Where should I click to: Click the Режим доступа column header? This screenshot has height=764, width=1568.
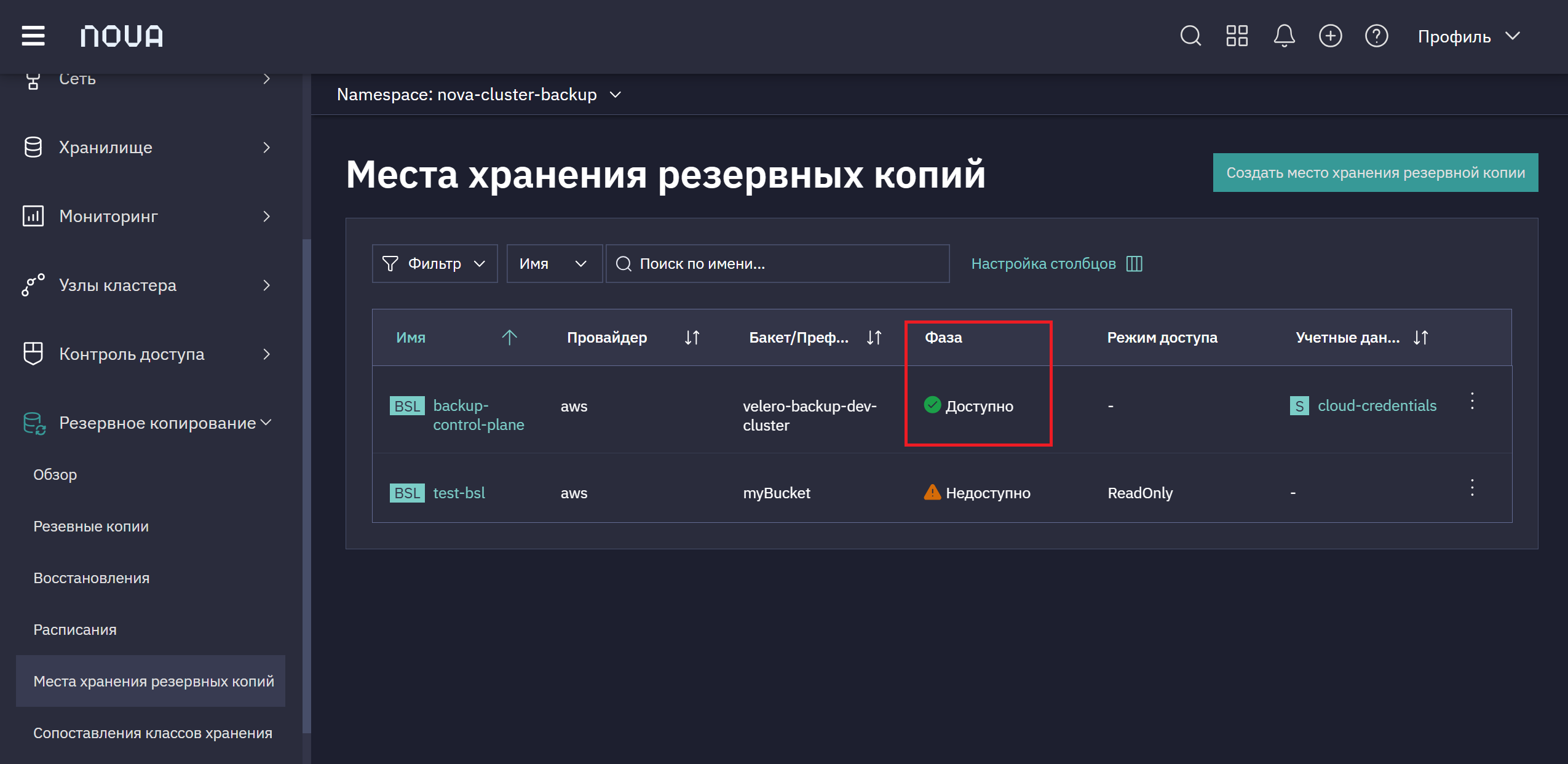(1162, 337)
